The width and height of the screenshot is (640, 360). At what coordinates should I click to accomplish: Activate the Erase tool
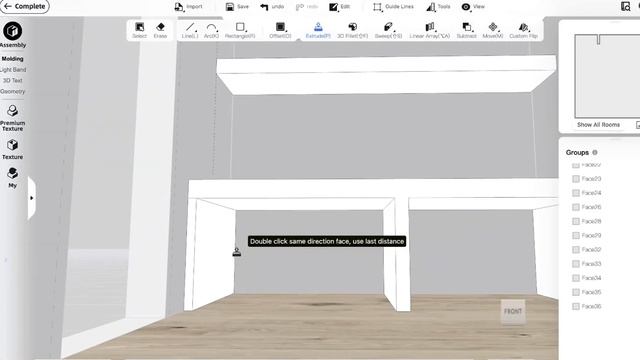[160, 30]
